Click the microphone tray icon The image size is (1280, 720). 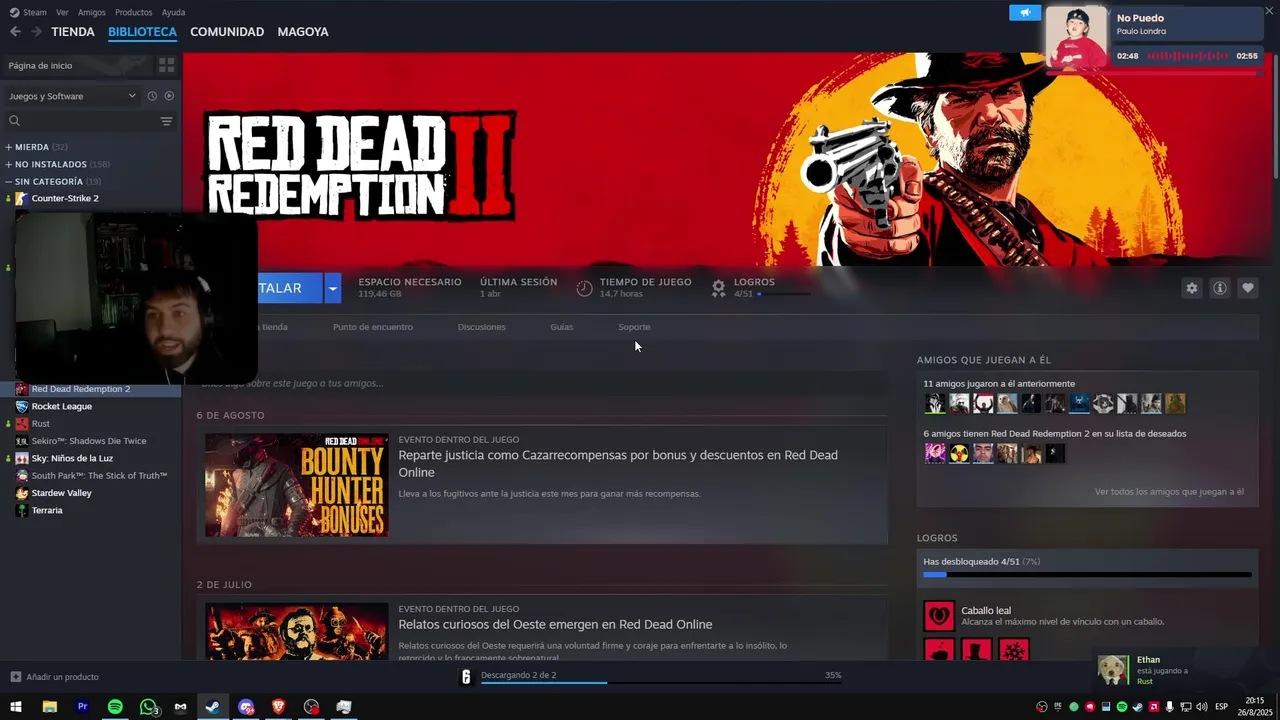[1170, 707]
